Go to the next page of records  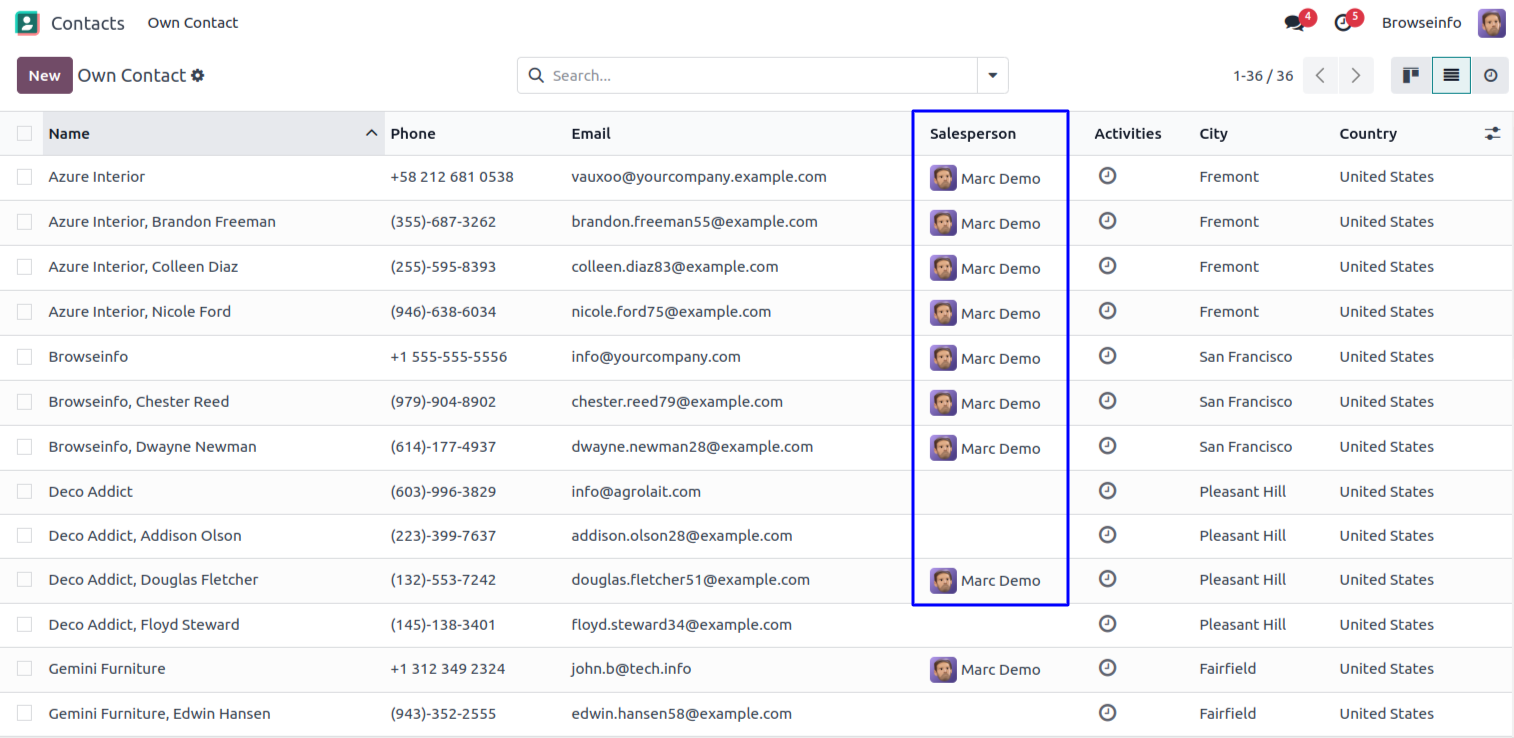click(1355, 76)
